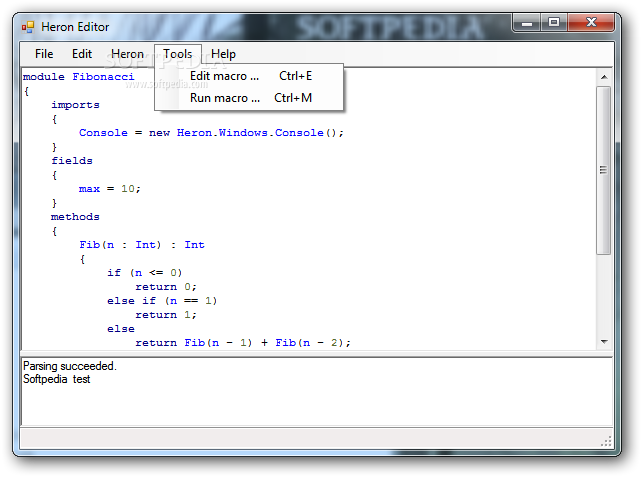
Task: Minimize the Heron Editor window
Action: coord(527,23)
